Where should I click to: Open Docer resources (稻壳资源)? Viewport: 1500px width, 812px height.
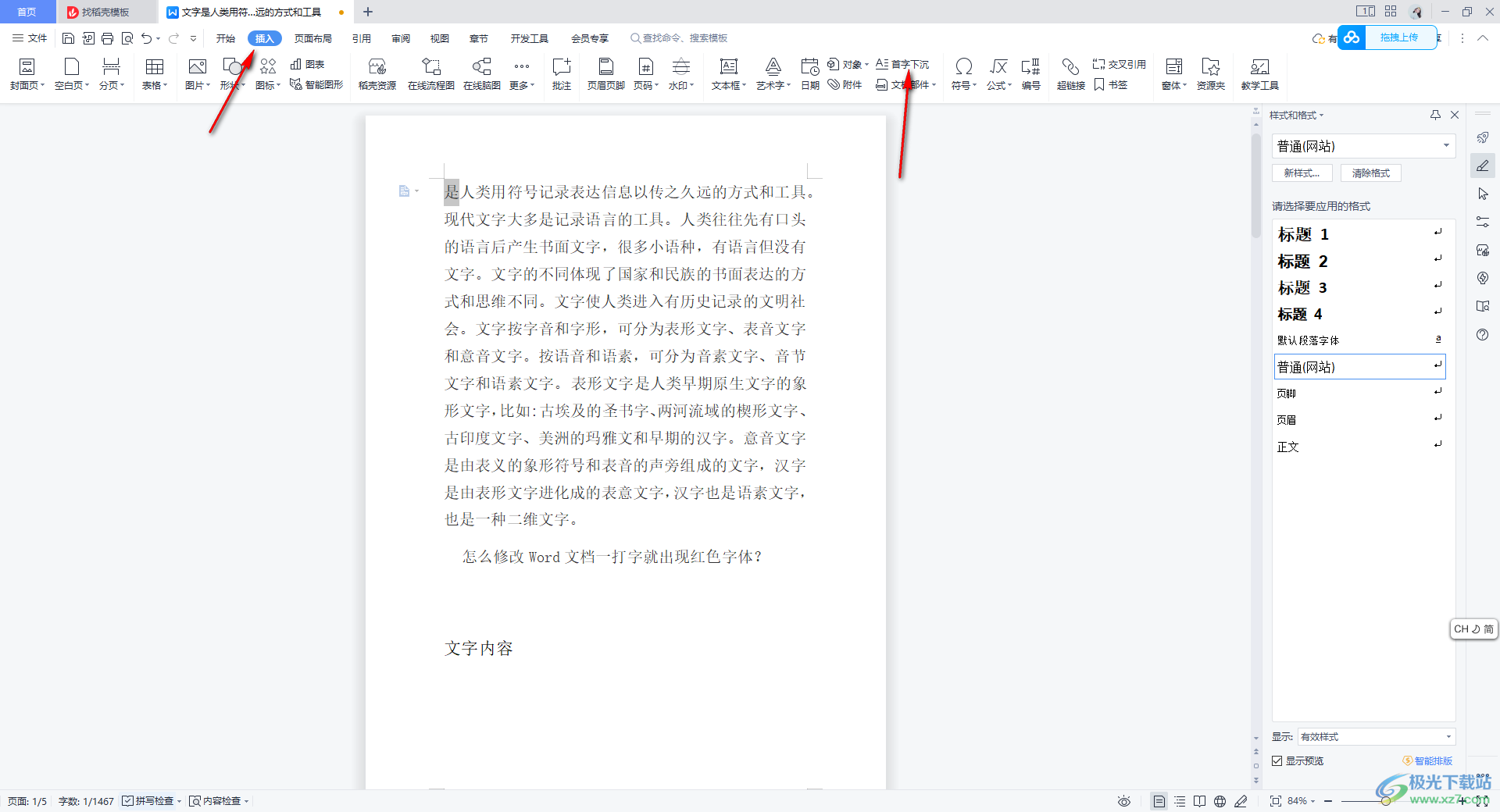point(377,74)
